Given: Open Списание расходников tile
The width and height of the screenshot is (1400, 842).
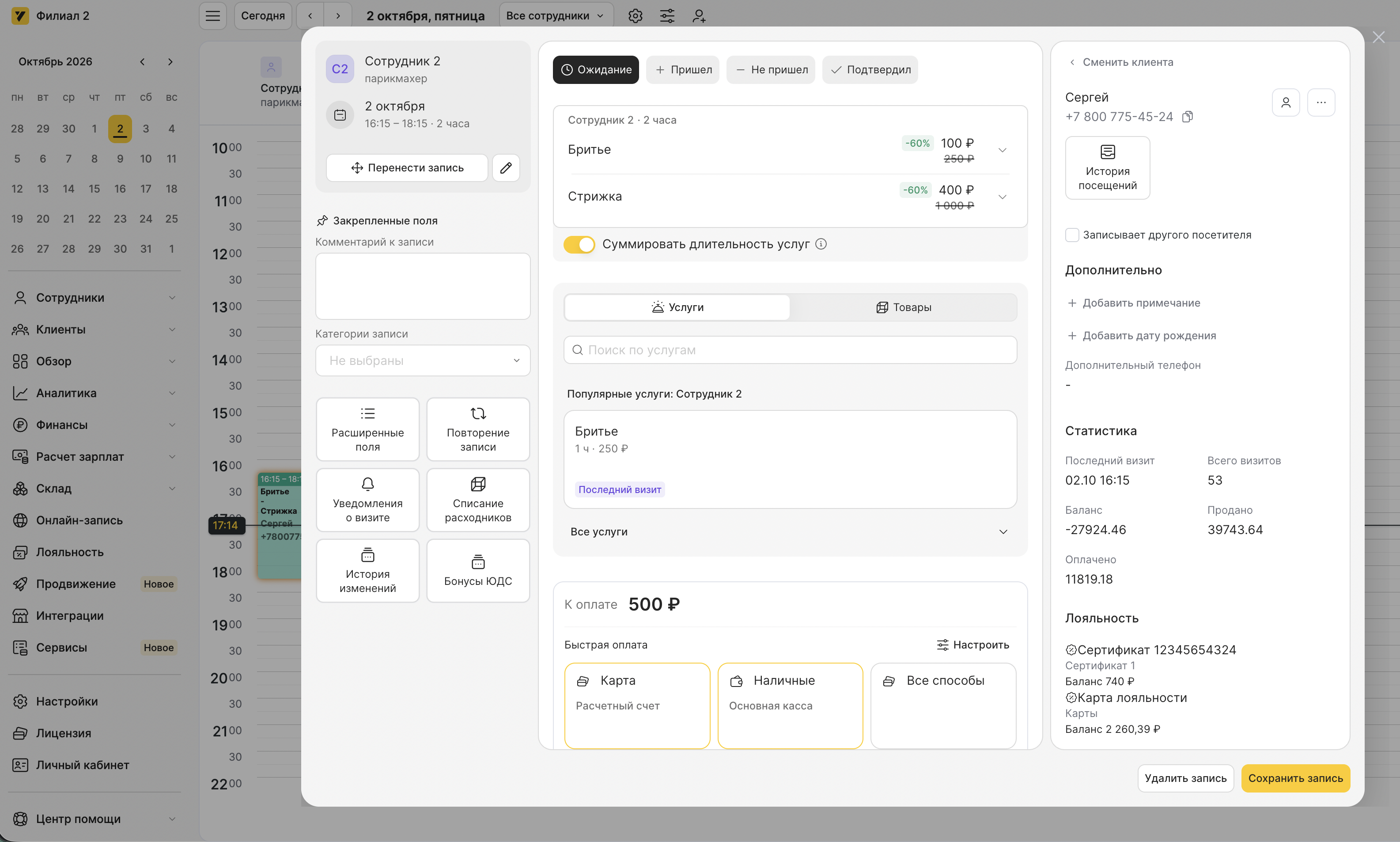Looking at the screenshot, I should click(477, 501).
